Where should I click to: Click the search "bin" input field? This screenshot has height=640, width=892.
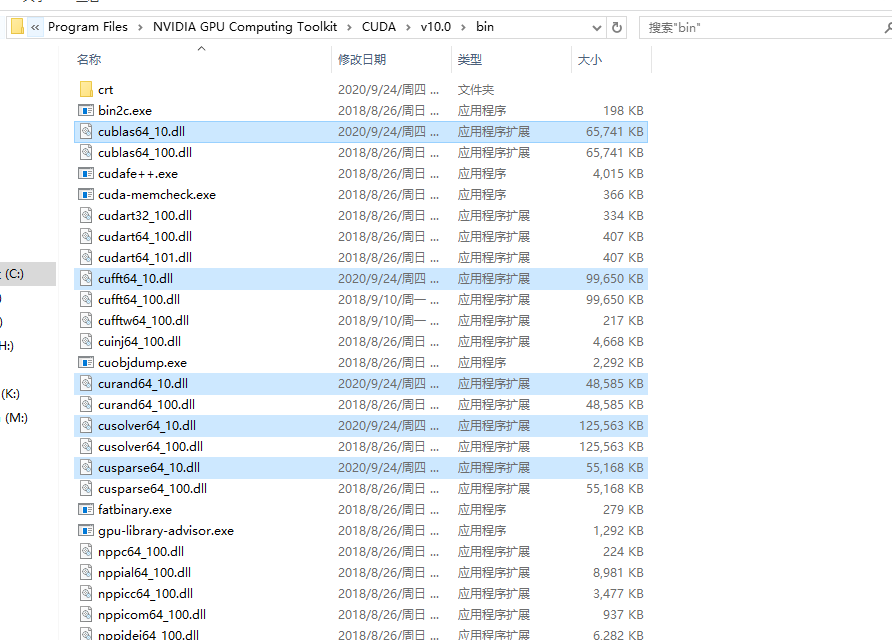(x=765, y=27)
